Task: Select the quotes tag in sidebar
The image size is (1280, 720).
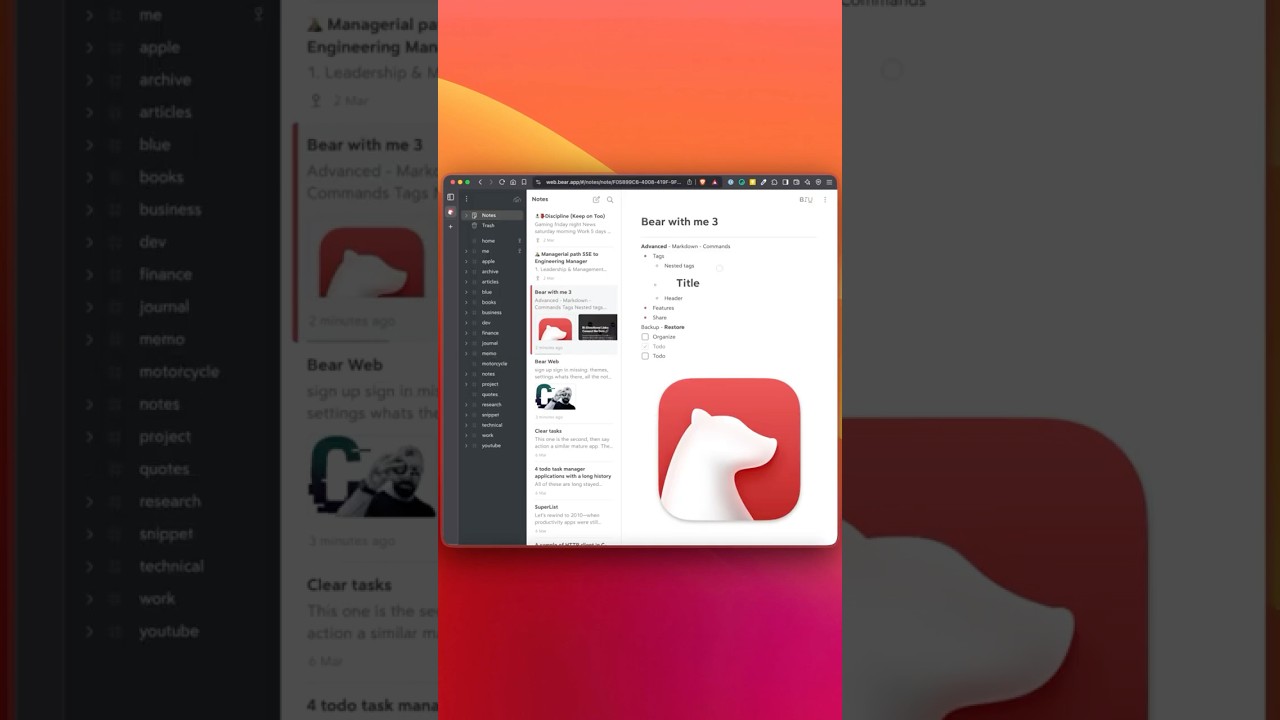Action: coord(492,394)
